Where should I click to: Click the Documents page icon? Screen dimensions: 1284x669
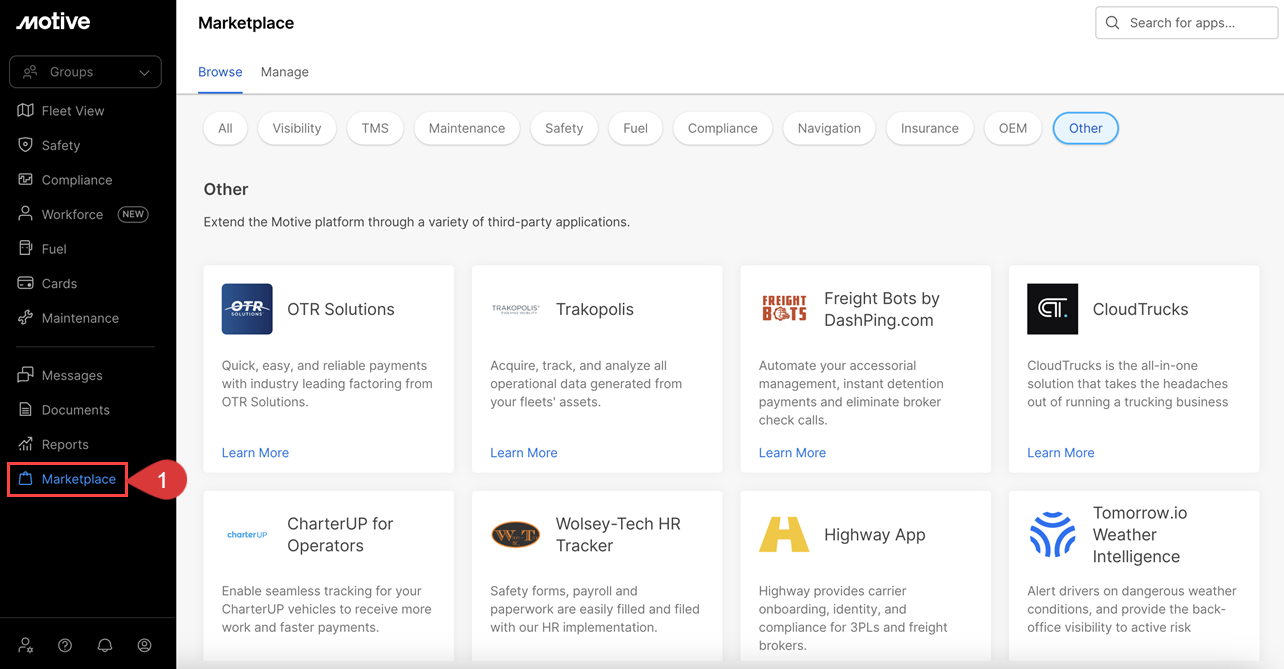25,409
